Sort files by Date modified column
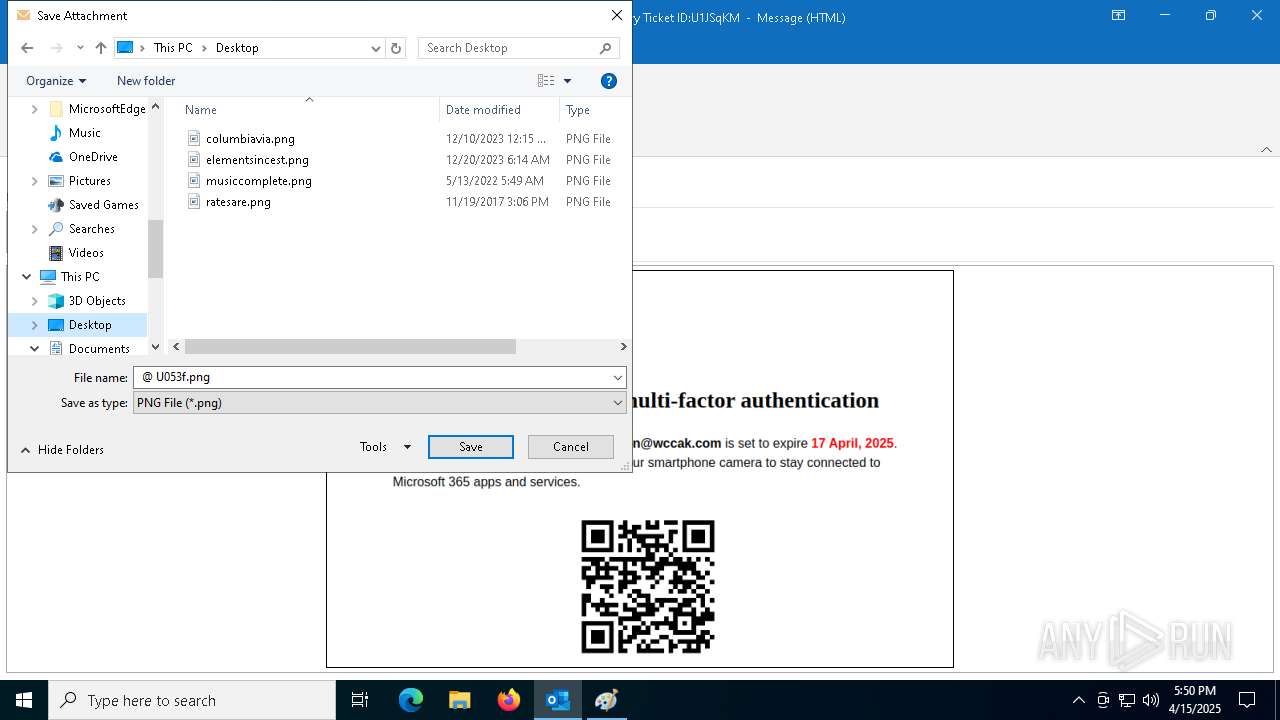The image size is (1280, 720). point(483,110)
